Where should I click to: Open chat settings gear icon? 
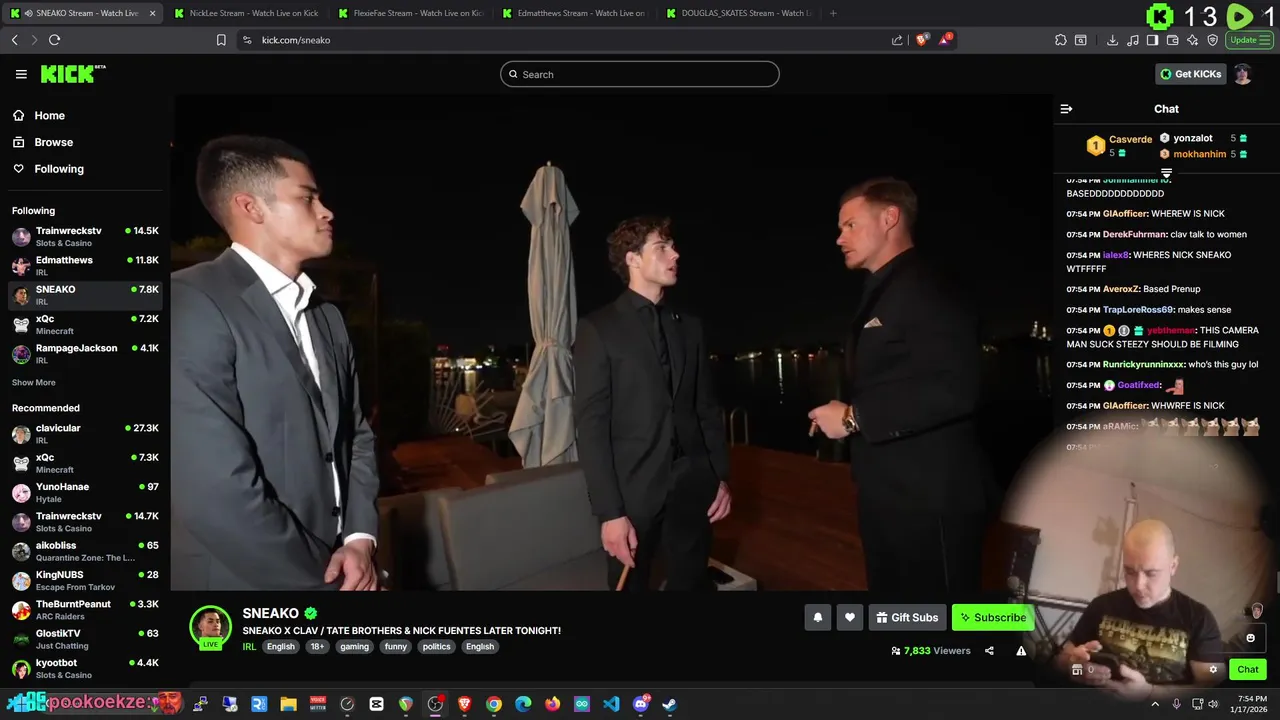1213,670
